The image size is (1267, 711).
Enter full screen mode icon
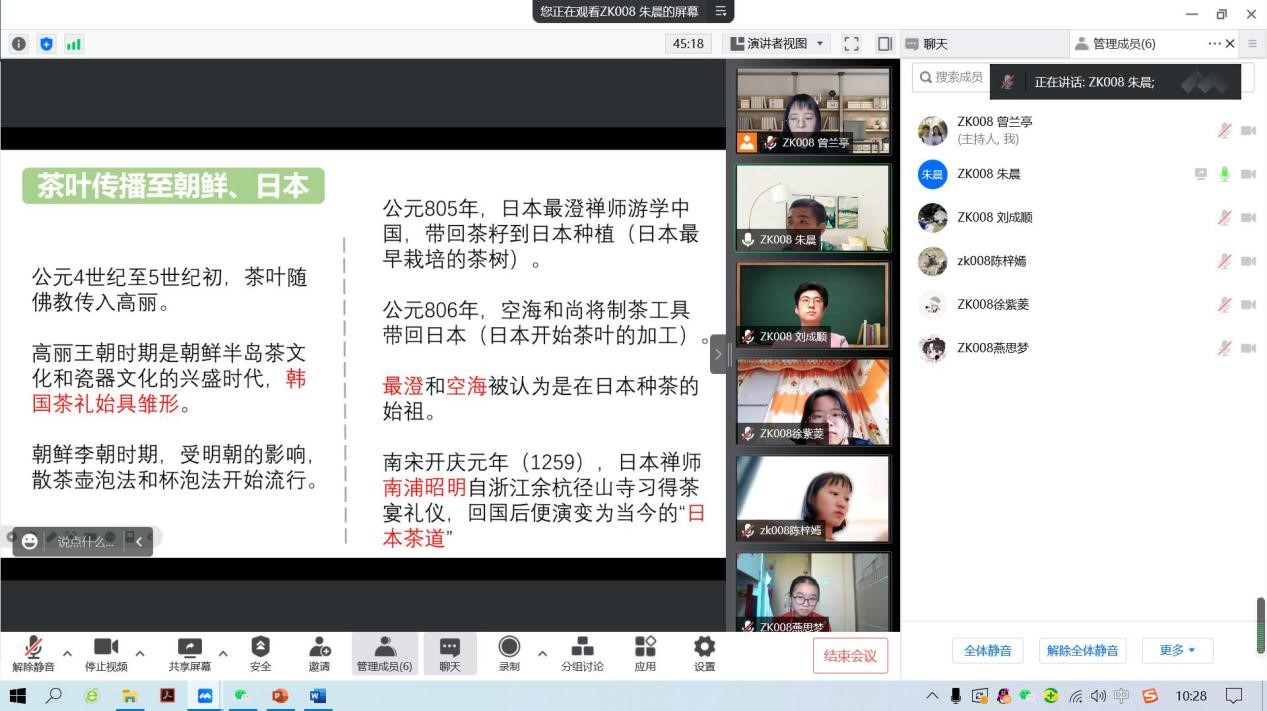click(851, 44)
